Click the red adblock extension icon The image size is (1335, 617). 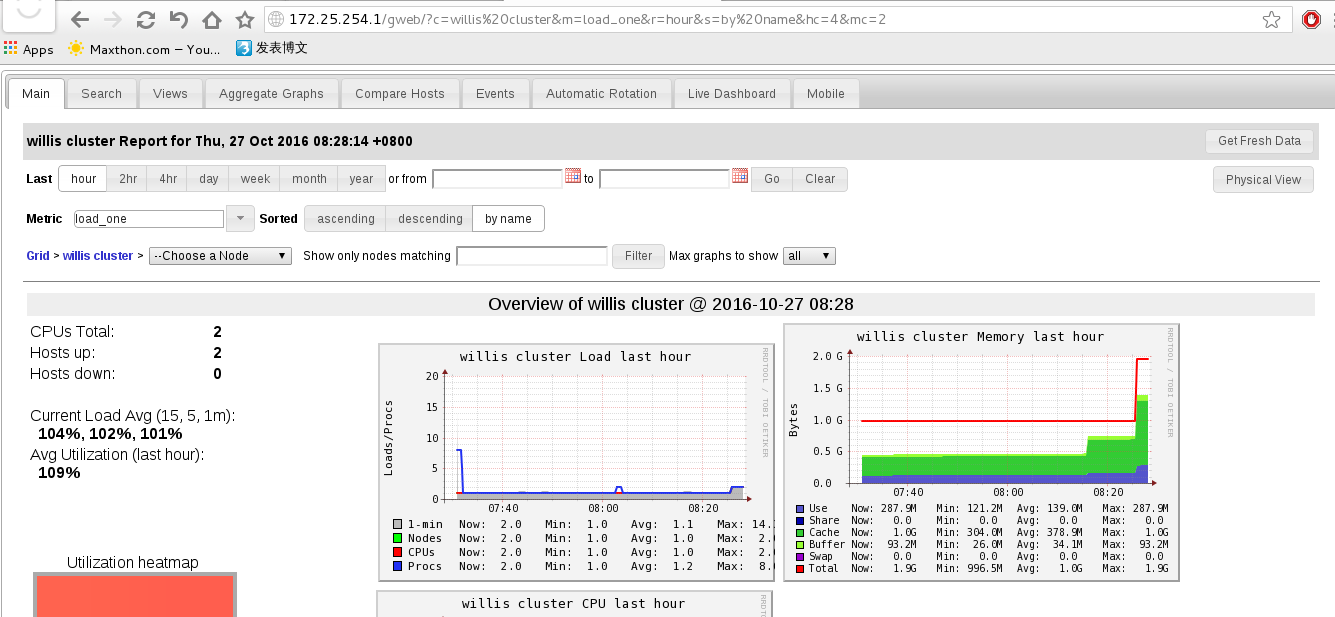click(1312, 20)
